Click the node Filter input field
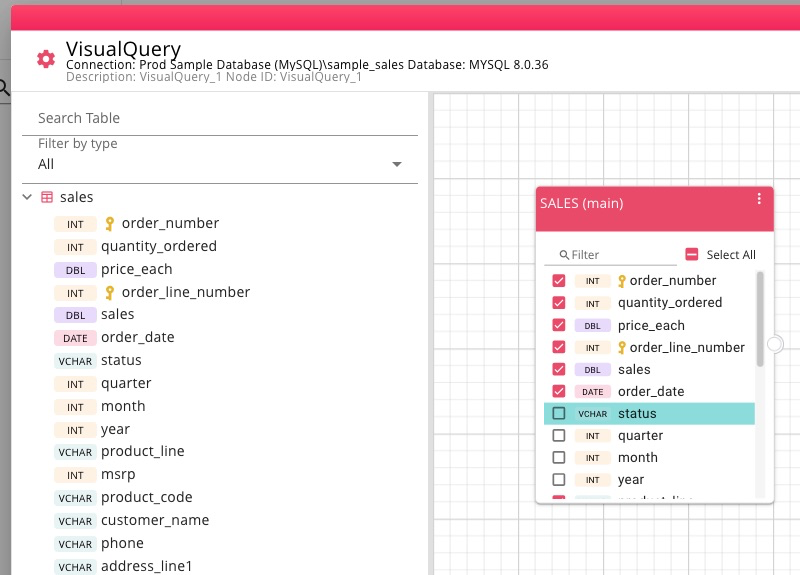The width and height of the screenshot is (800, 575). click(x=610, y=255)
